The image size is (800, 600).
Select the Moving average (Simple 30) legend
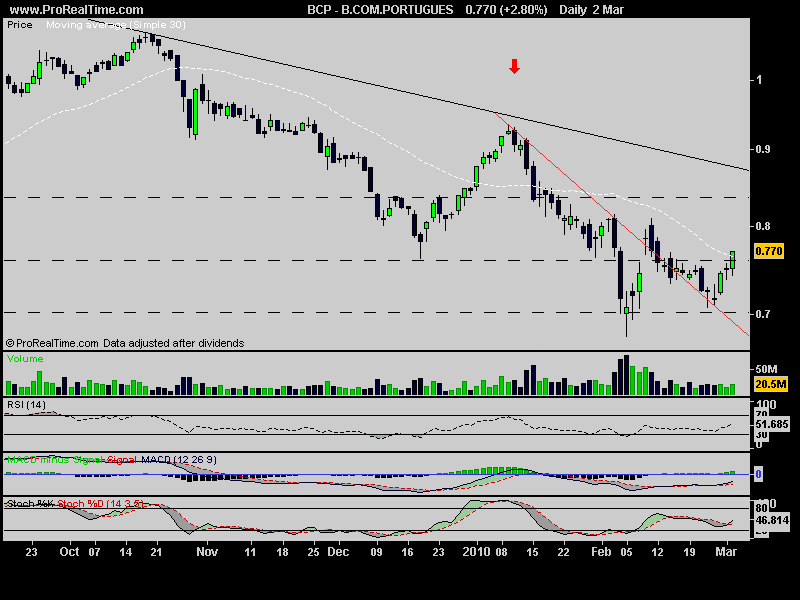tap(116, 24)
